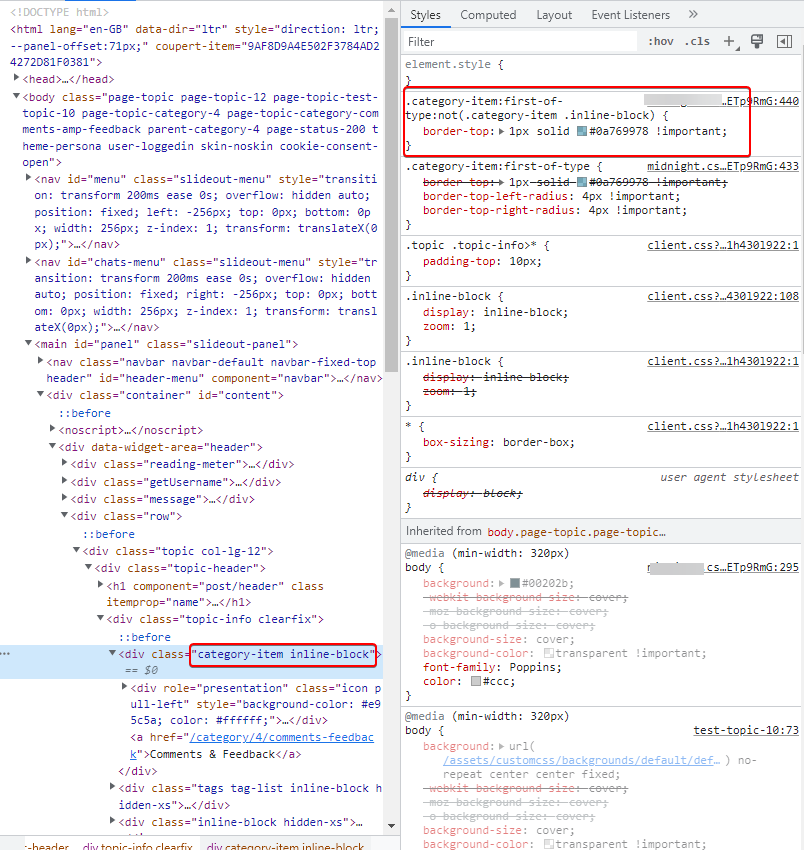Collapse the body element node
The image size is (804, 850).
(16, 96)
